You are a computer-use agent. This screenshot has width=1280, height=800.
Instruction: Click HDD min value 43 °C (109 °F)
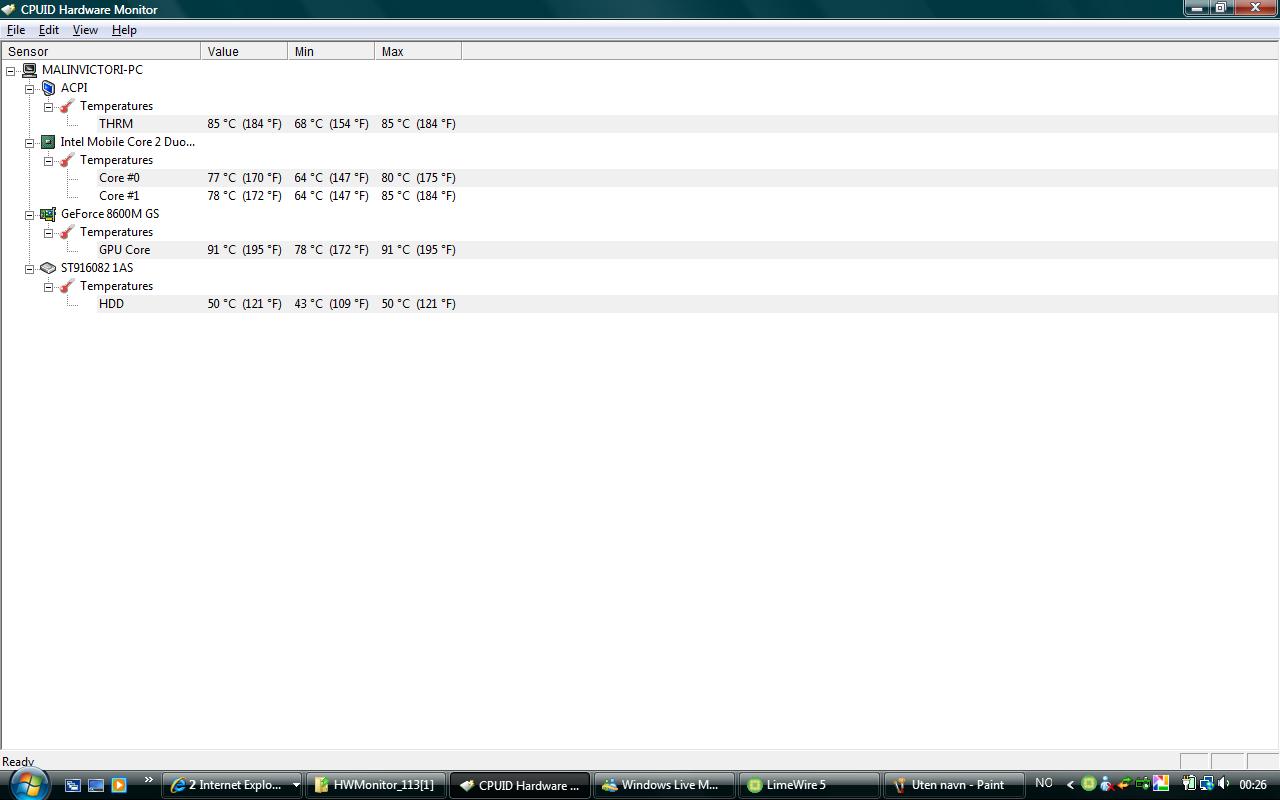pos(331,304)
